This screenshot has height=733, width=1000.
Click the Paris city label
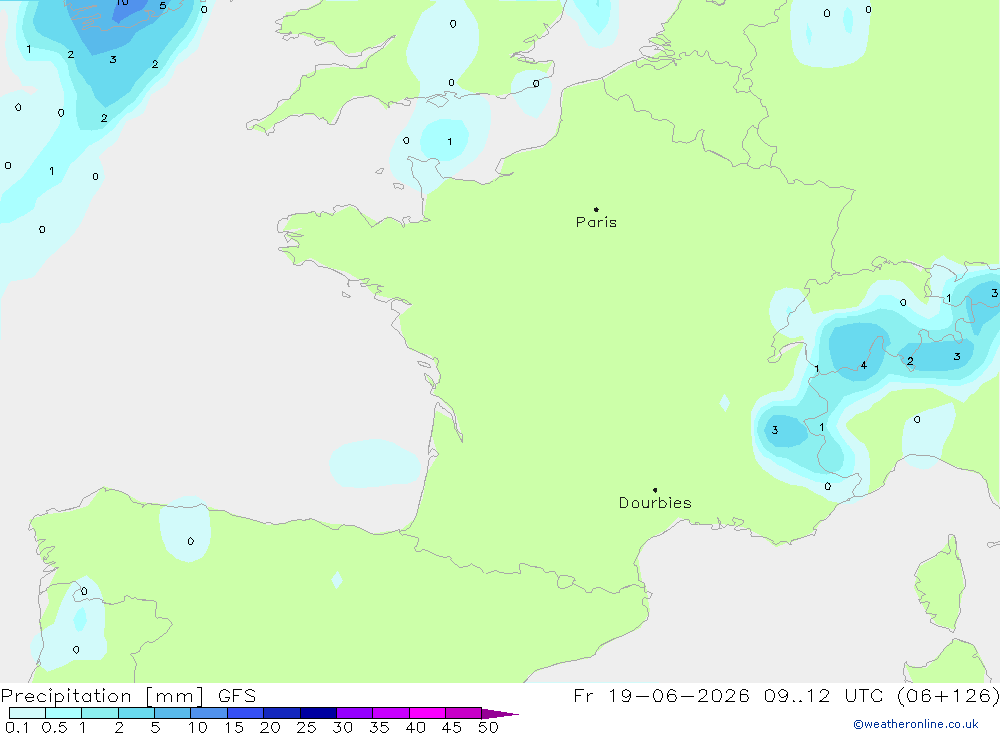pos(596,222)
